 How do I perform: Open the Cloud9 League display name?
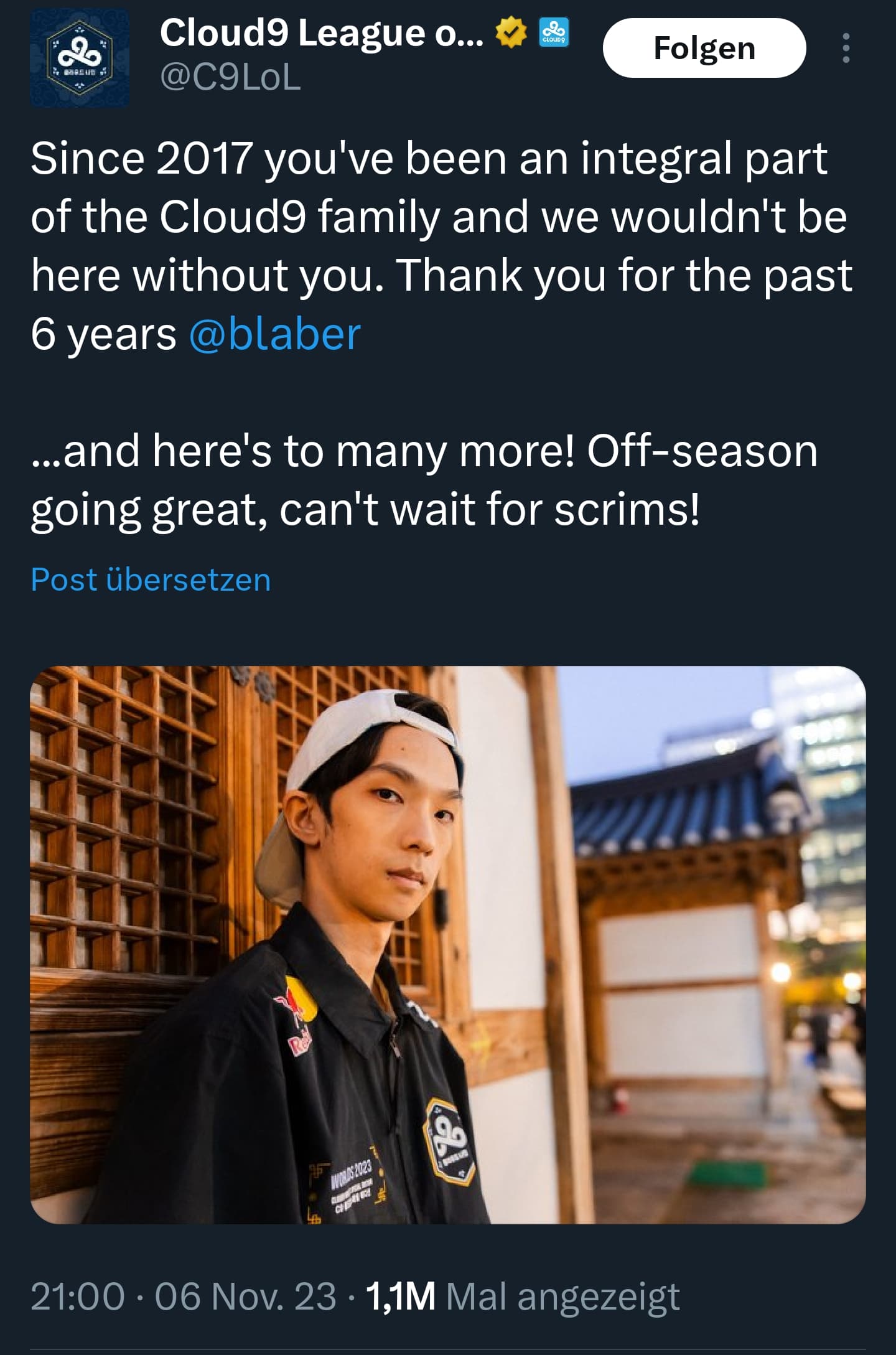click(321, 32)
